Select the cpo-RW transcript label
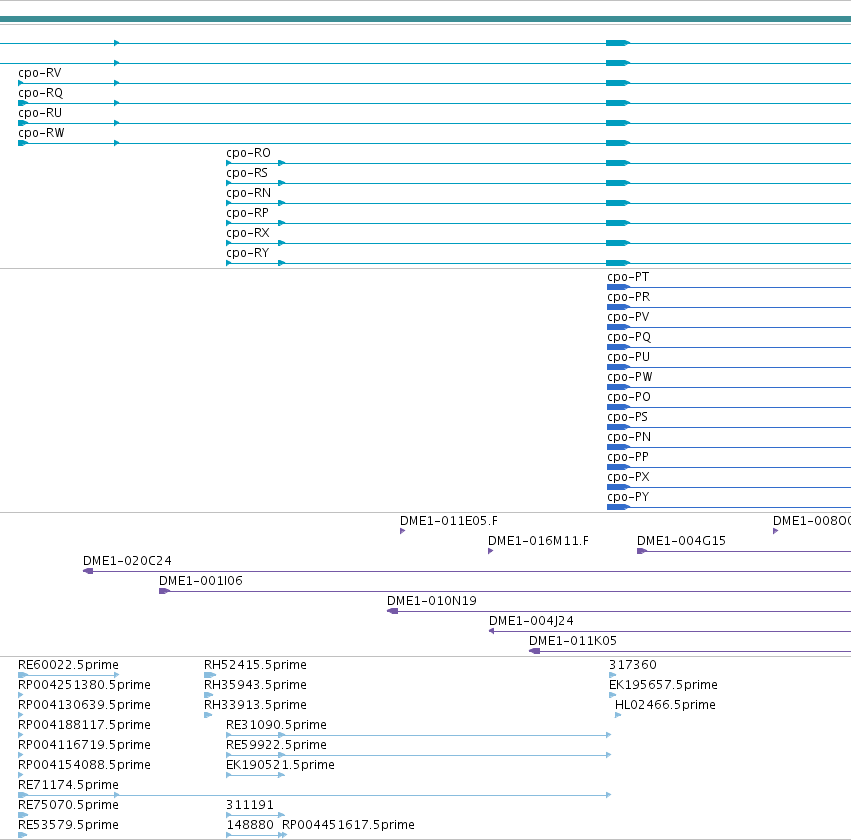This screenshot has width=851, height=840. pyautogui.click(x=41, y=133)
